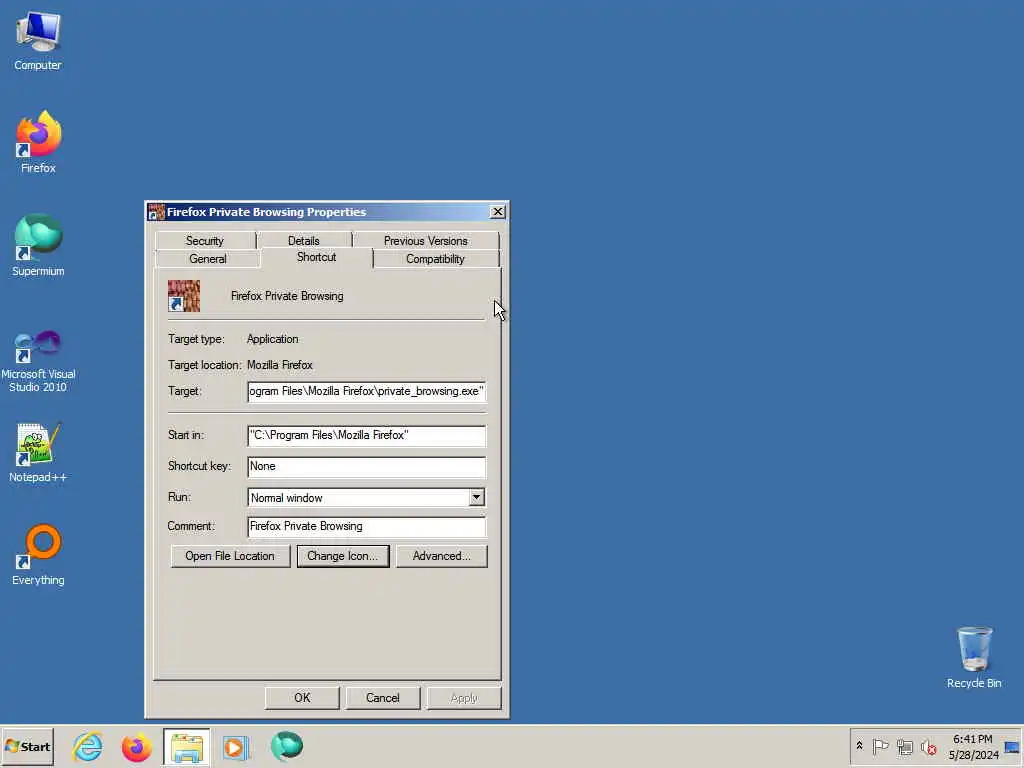Click the Properties dialog title icon
Screen dimensions: 1024x768
pos(156,212)
